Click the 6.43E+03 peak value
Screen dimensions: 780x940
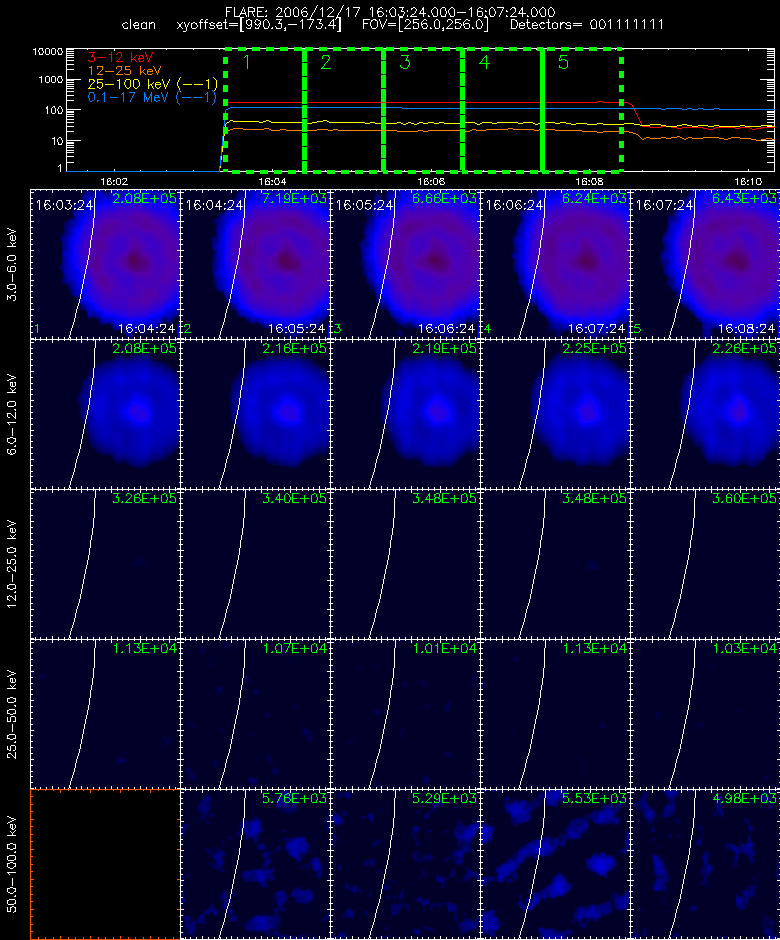(x=744, y=198)
